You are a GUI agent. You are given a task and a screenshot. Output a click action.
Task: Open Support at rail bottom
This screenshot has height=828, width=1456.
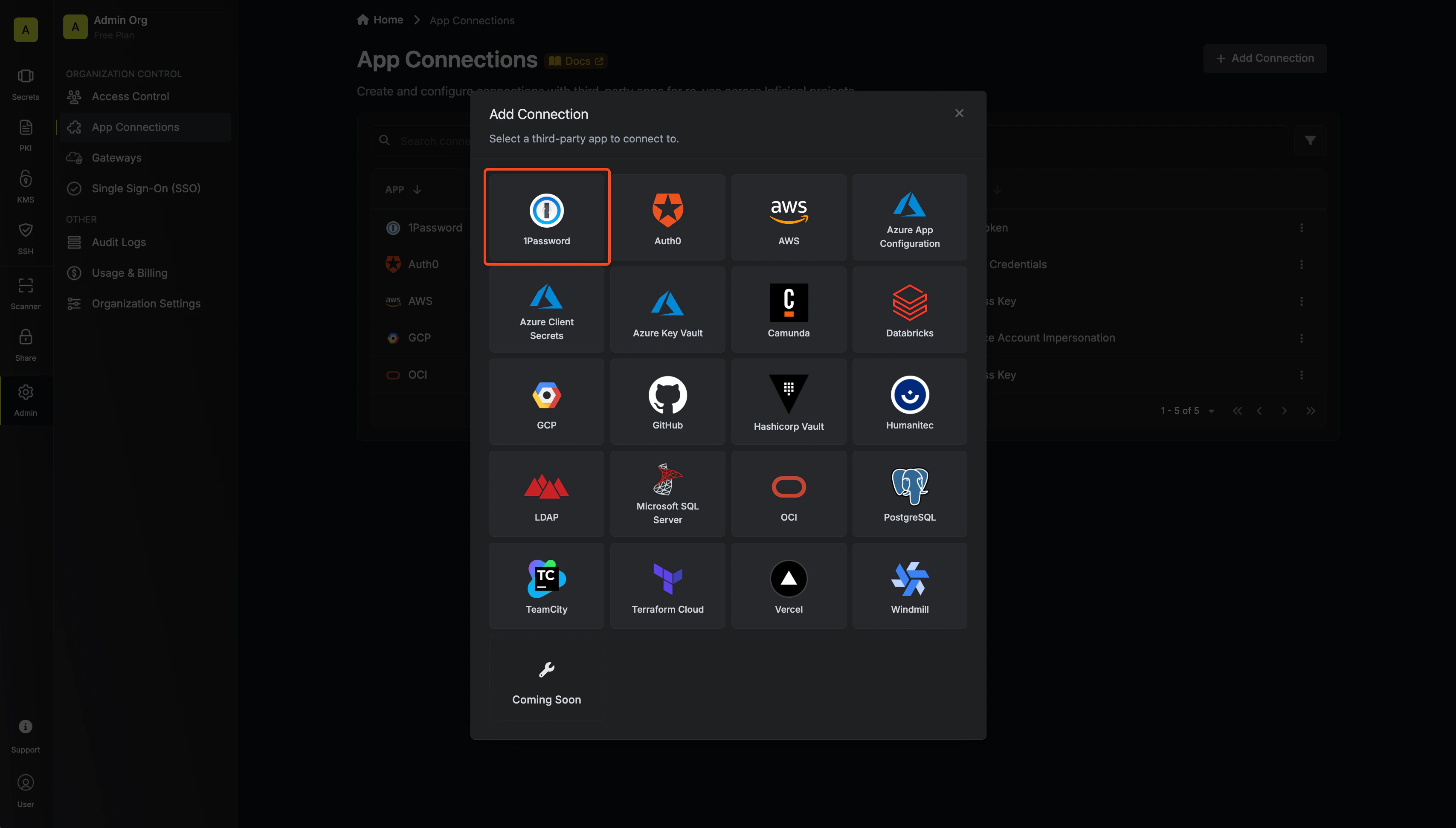click(x=26, y=736)
